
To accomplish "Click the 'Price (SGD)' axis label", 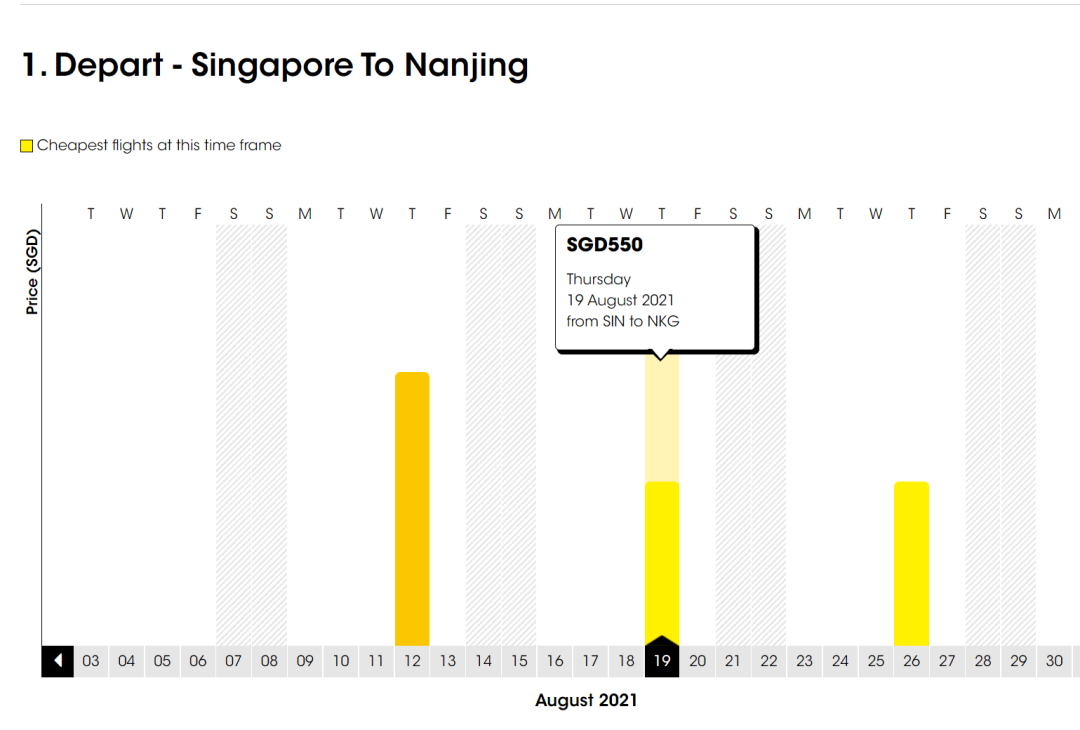I will [32, 272].
